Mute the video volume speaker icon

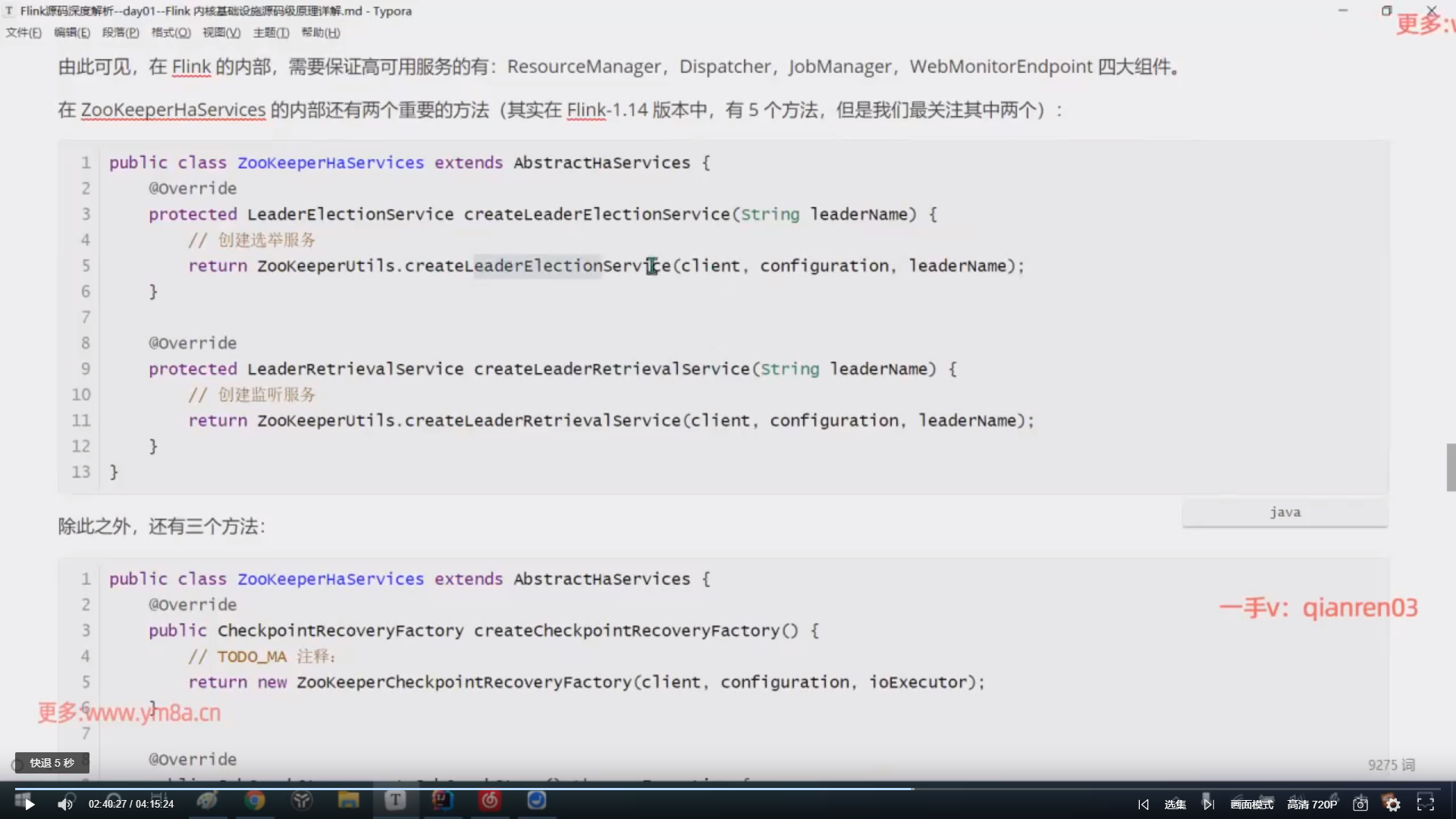coord(65,805)
